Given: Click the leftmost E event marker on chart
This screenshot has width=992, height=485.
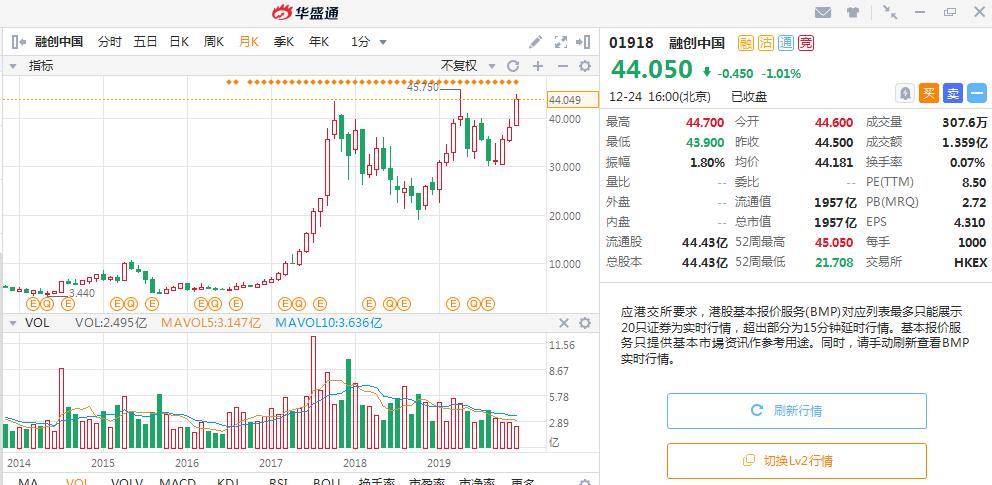Looking at the screenshot, I should pos(32,304).
